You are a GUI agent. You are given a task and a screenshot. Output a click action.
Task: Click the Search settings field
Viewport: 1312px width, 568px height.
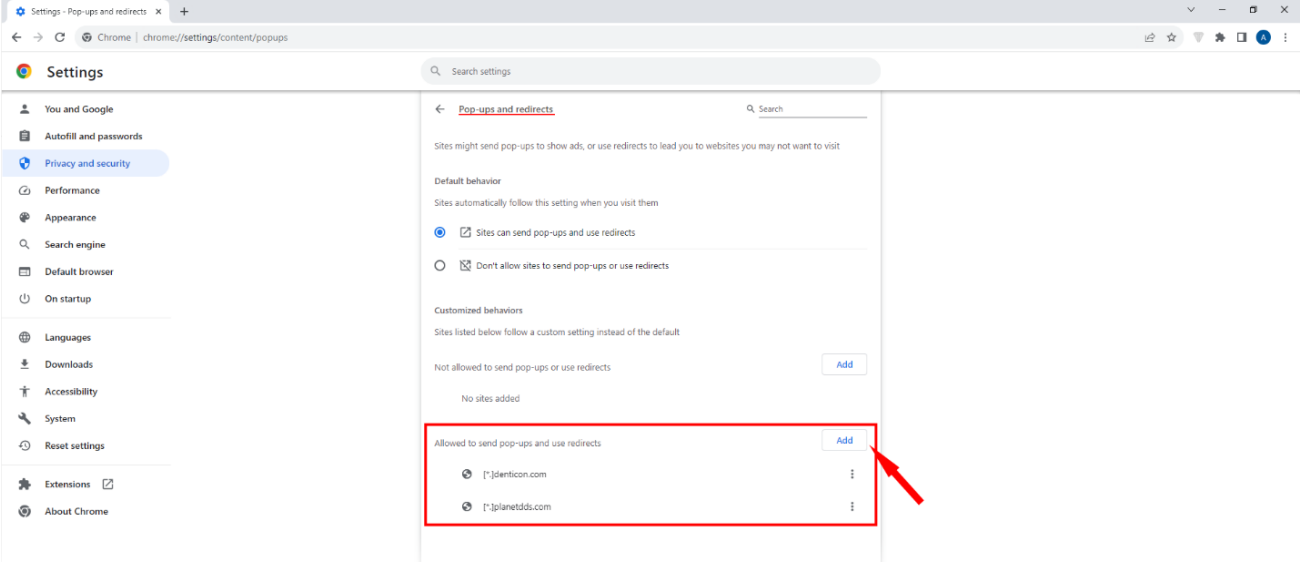point(650,71)
